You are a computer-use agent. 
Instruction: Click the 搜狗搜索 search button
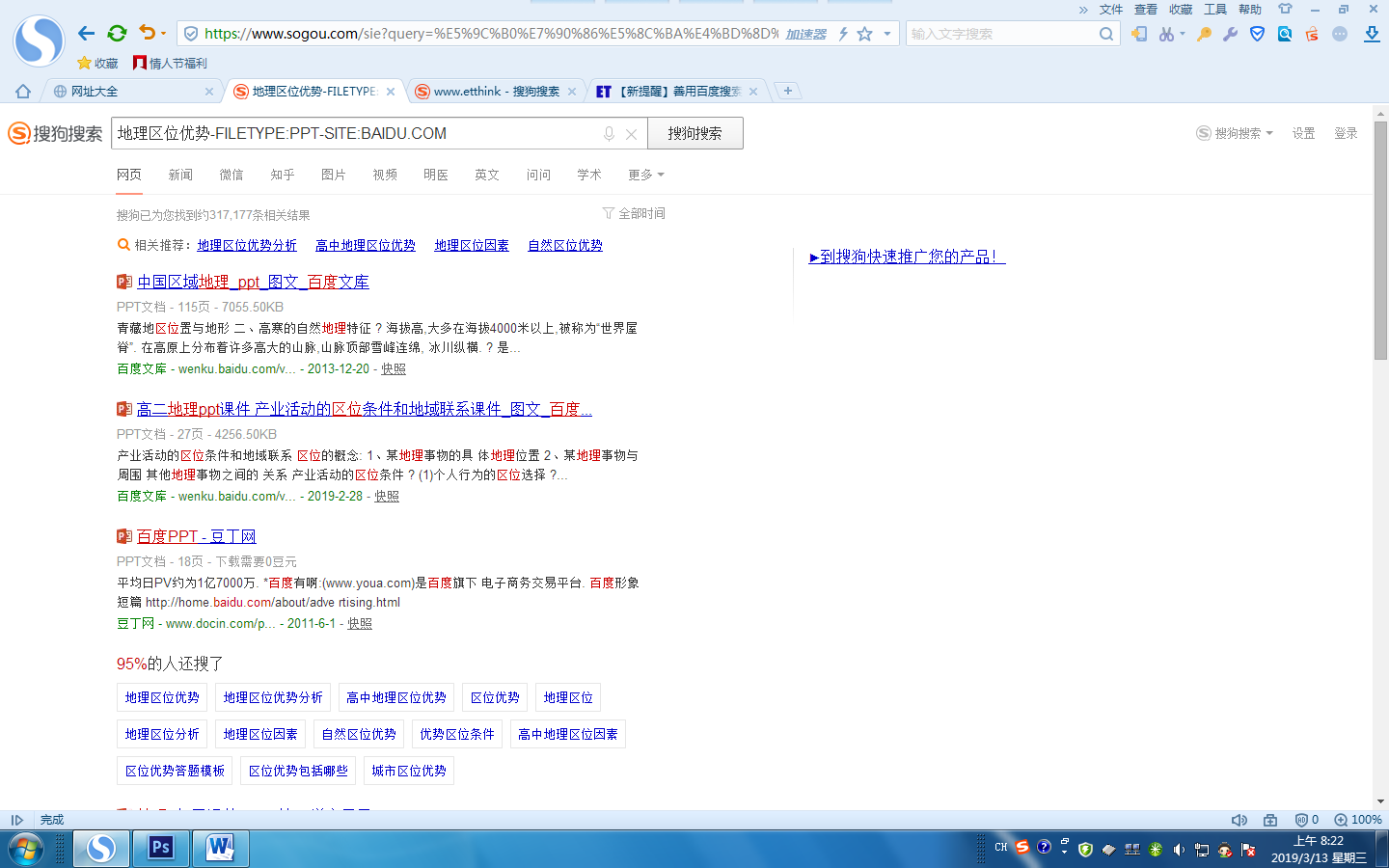[x=694, y=133]
